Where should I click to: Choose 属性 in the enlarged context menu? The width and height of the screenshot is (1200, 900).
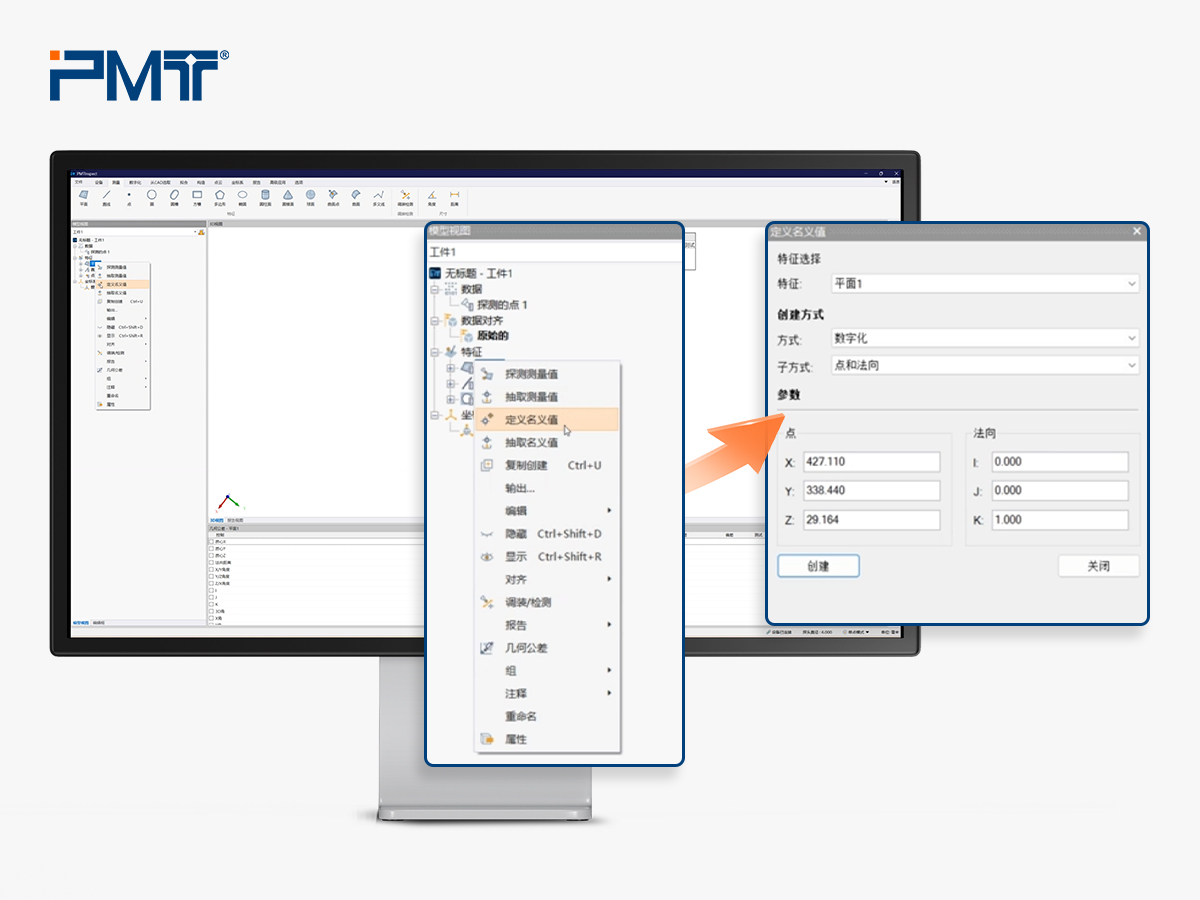click(547, 739)
